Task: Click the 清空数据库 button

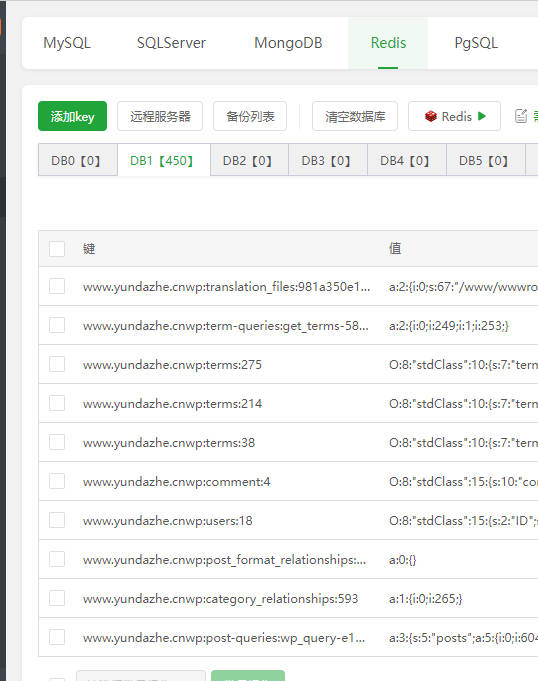Action: [355, 116]
